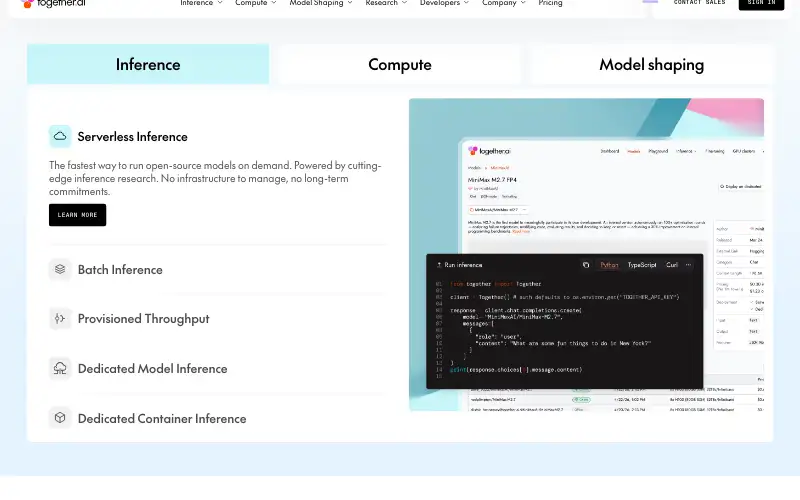This screenshot has width=800, height=500.
Task: Click the Learn More button
Action: pyautogui.click(x=78, y=215)
